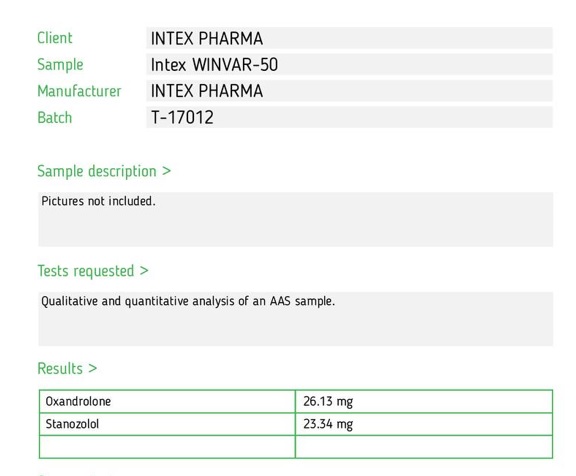Select the Sample field Intex WINVAR-50
The width and height of the screenshot is (576, 476).
click(349, 64)
